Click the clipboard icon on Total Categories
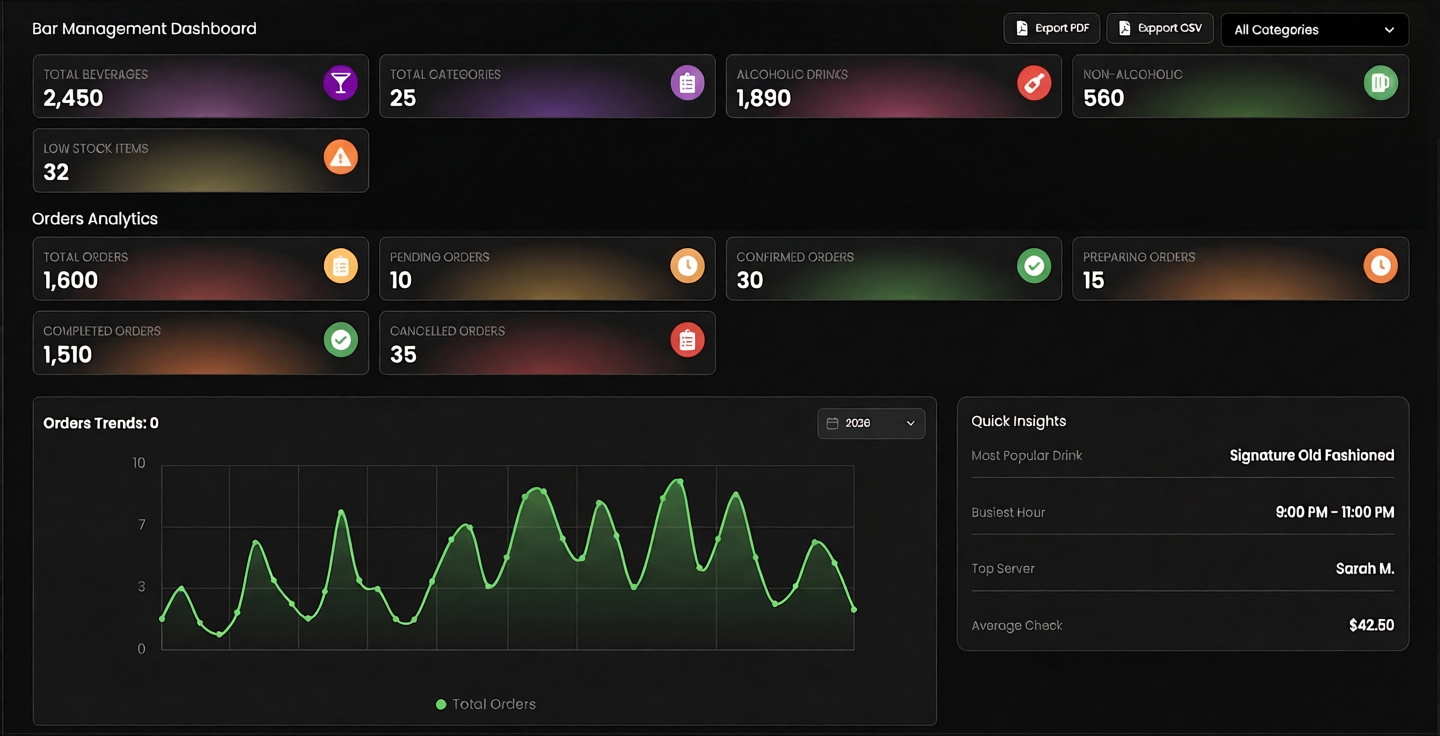Image resolution: width=1440 pixels, height=736 pixels. (687, 83)
